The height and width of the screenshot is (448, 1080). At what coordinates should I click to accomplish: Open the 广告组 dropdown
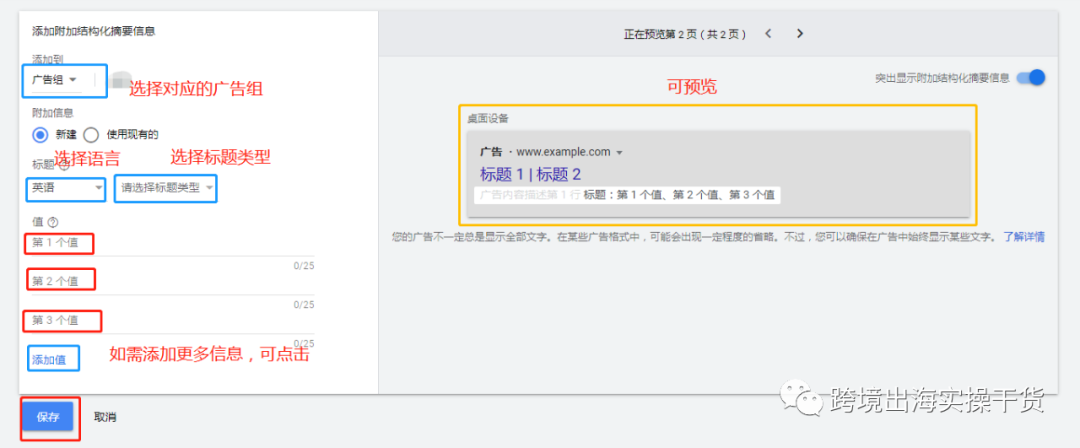pos(55,80)
